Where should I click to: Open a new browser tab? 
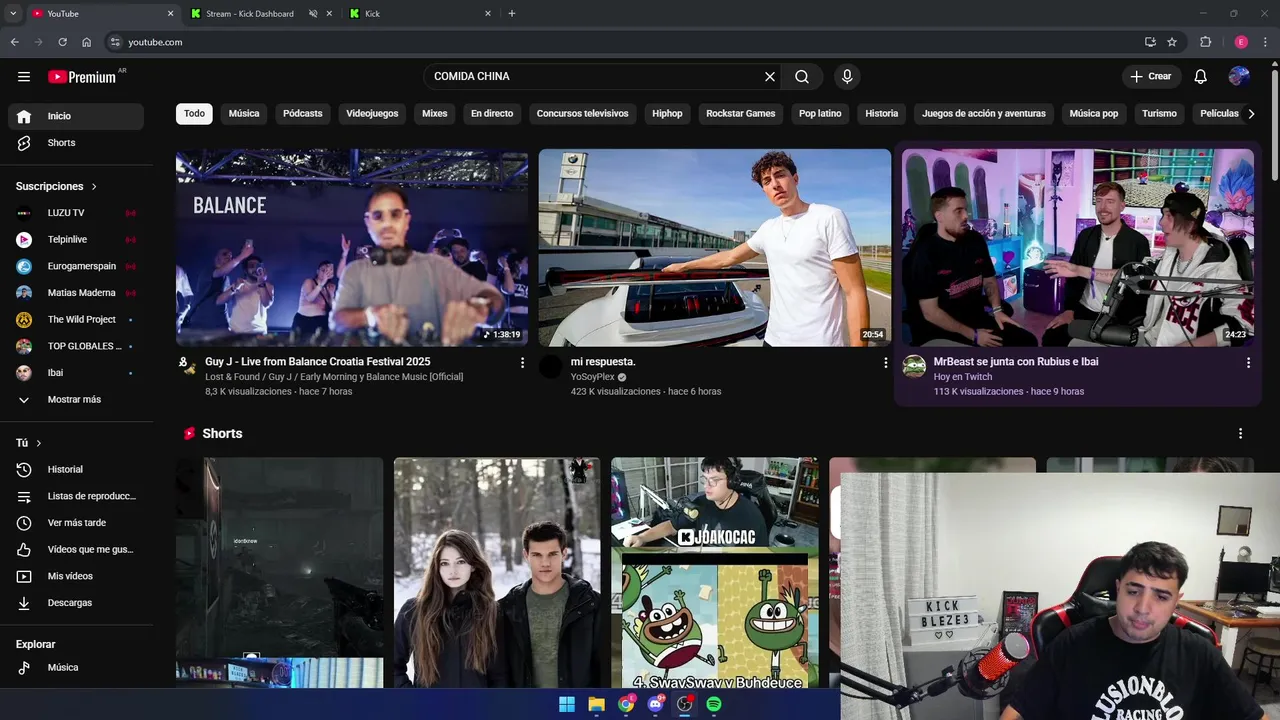(512, 14)
